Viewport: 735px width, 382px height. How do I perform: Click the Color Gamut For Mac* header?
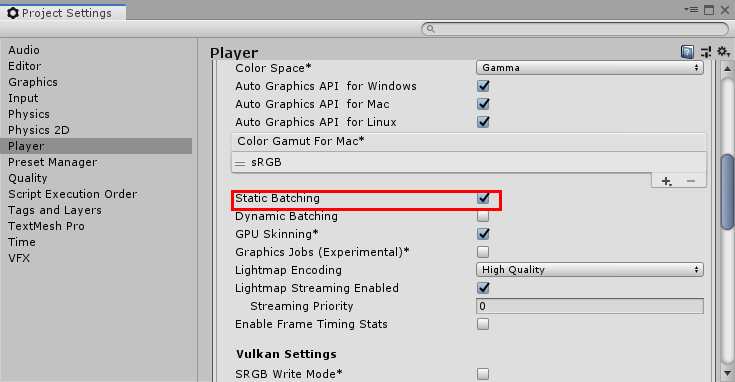click(x=469, y=142)
